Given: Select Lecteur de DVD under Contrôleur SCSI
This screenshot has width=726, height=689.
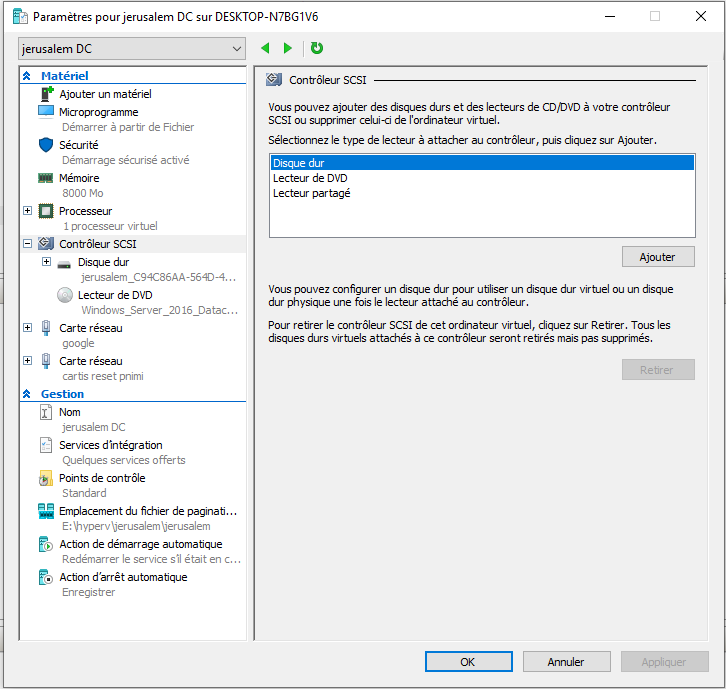Looking at the screenshot, I should click(115, 295).
